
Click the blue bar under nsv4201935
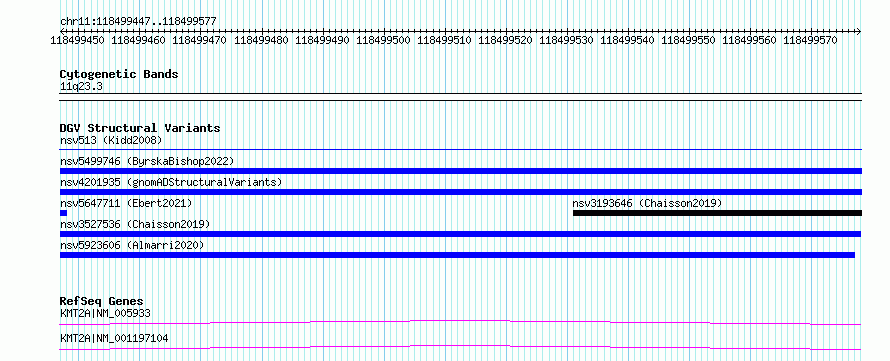click(x=460, y=192)
